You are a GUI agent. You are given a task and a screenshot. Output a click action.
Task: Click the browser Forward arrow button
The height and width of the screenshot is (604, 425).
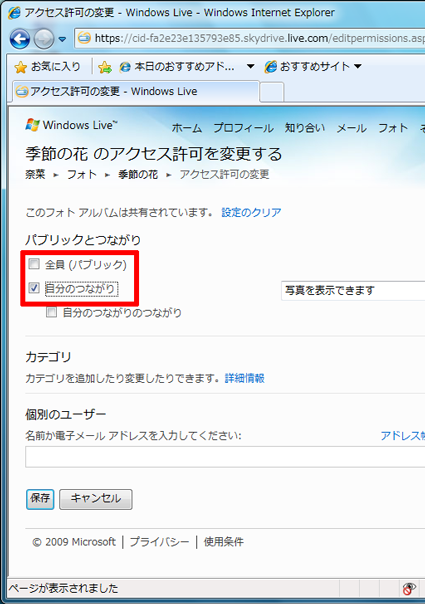44,39
